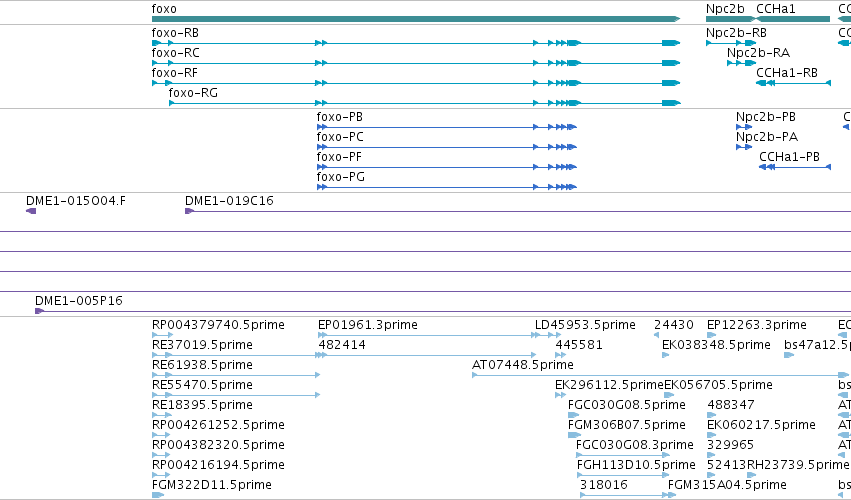
Task: Select the Npc2b-PB feature label
Action: (x=766, y=117)
